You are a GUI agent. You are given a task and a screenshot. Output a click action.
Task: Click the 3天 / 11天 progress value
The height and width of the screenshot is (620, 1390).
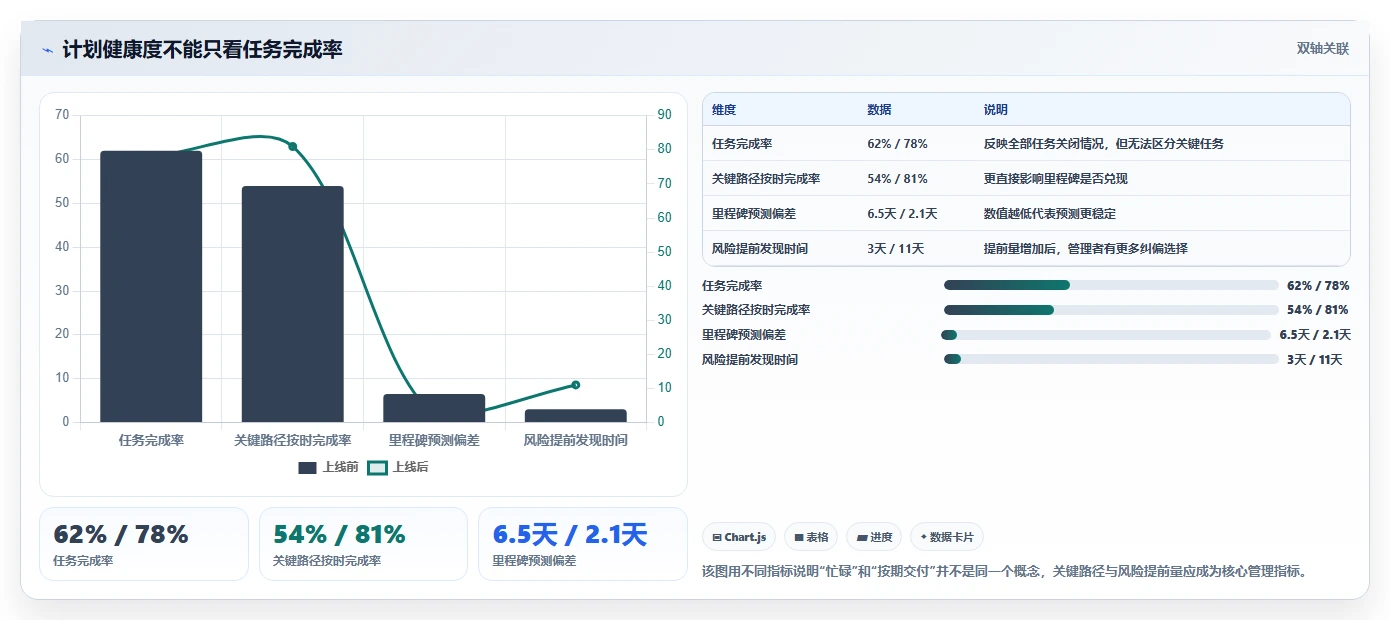tap(1314, 360)
